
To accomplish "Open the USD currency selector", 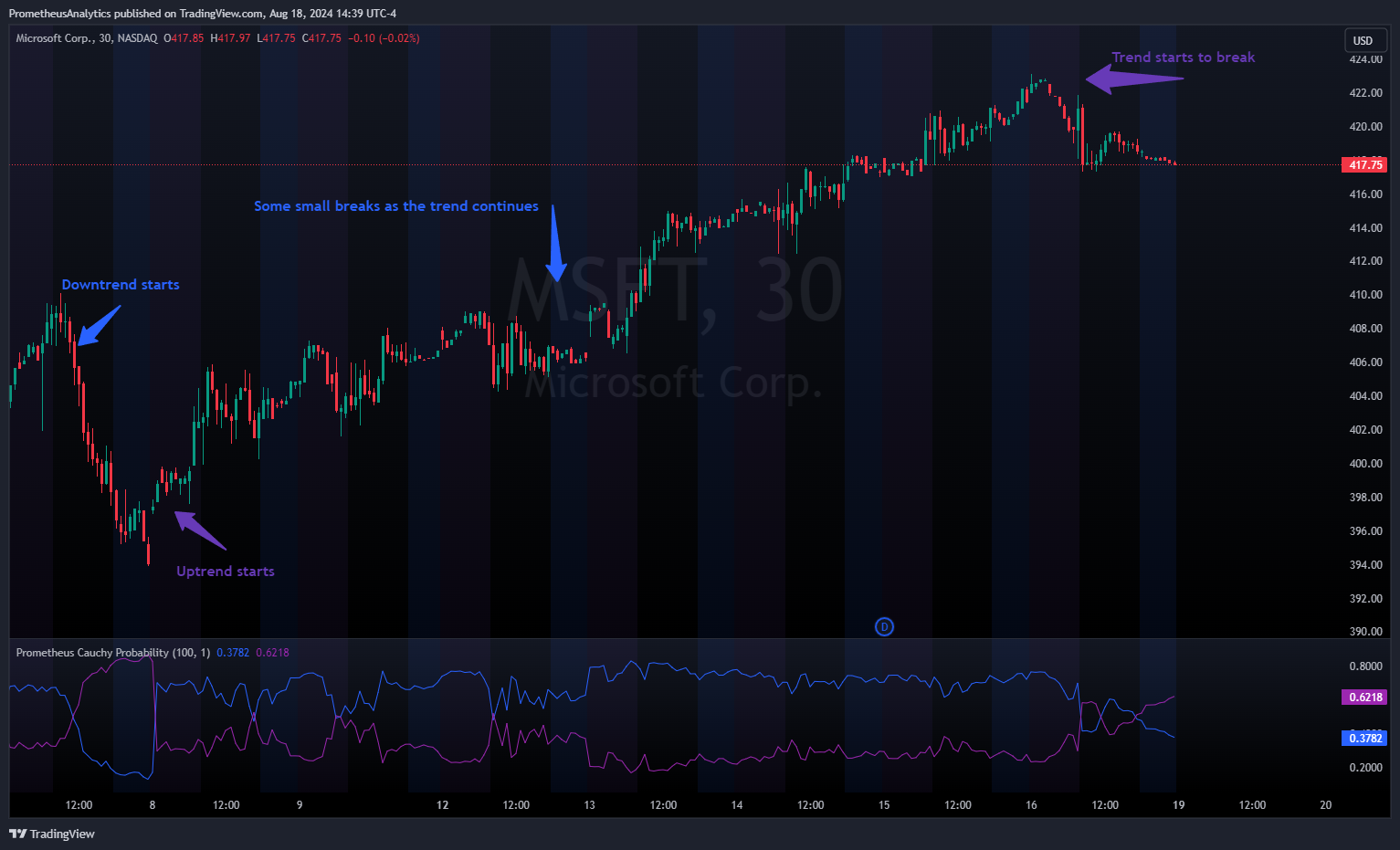I will coord(1365,40).
